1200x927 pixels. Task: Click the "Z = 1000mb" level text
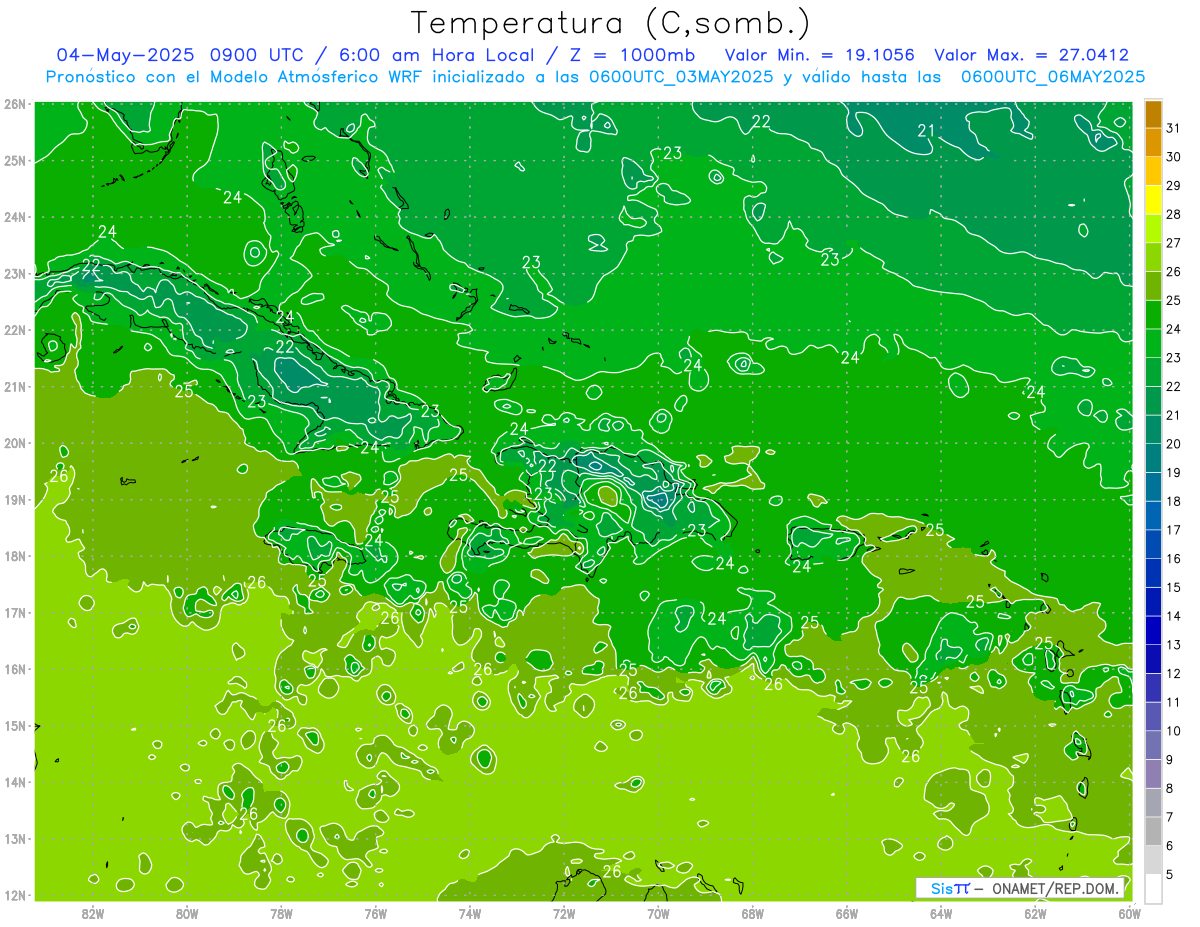tap(630, 55)
